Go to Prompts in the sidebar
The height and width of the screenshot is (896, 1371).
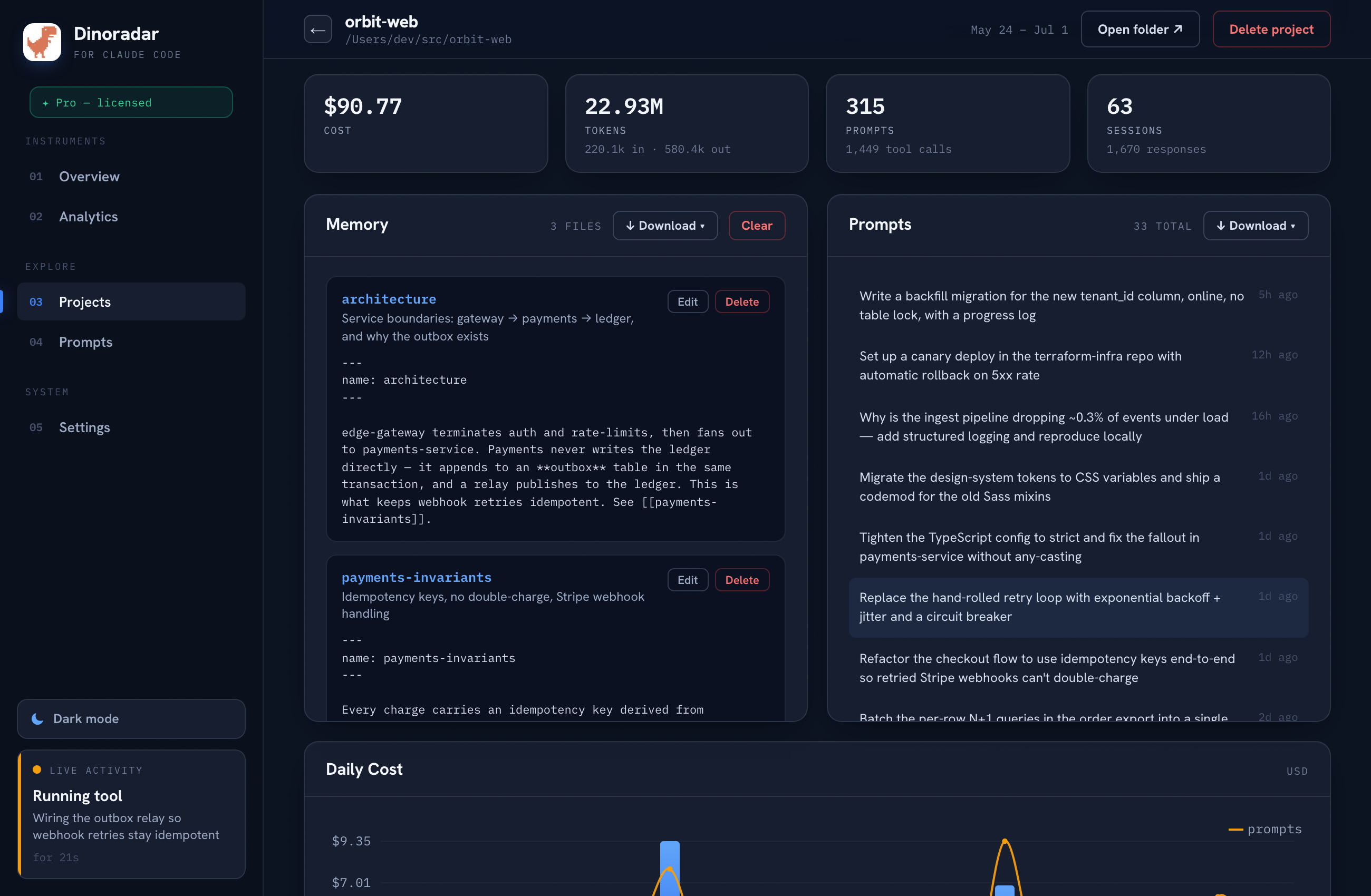point(131,342)
